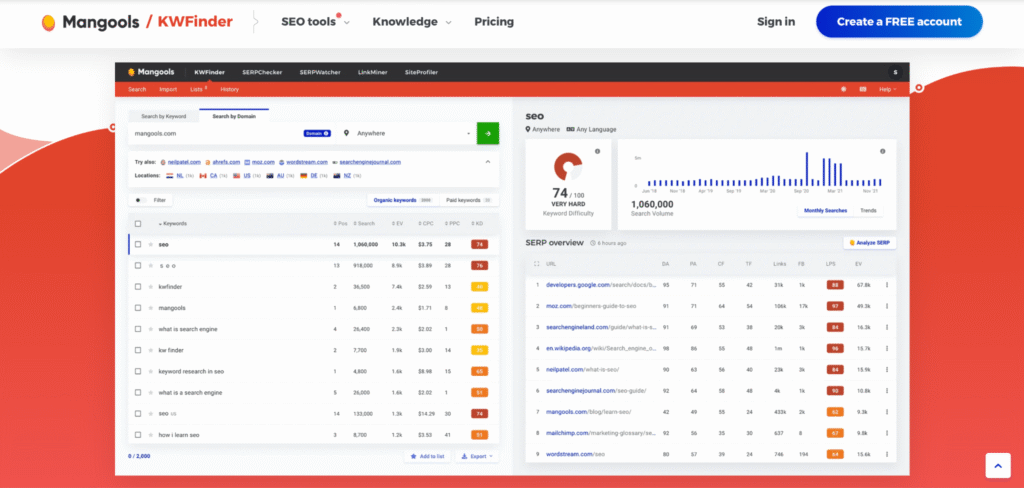Open the settings gear in the red toolbar
This screenshot has height=488, width=1024.
843,89
